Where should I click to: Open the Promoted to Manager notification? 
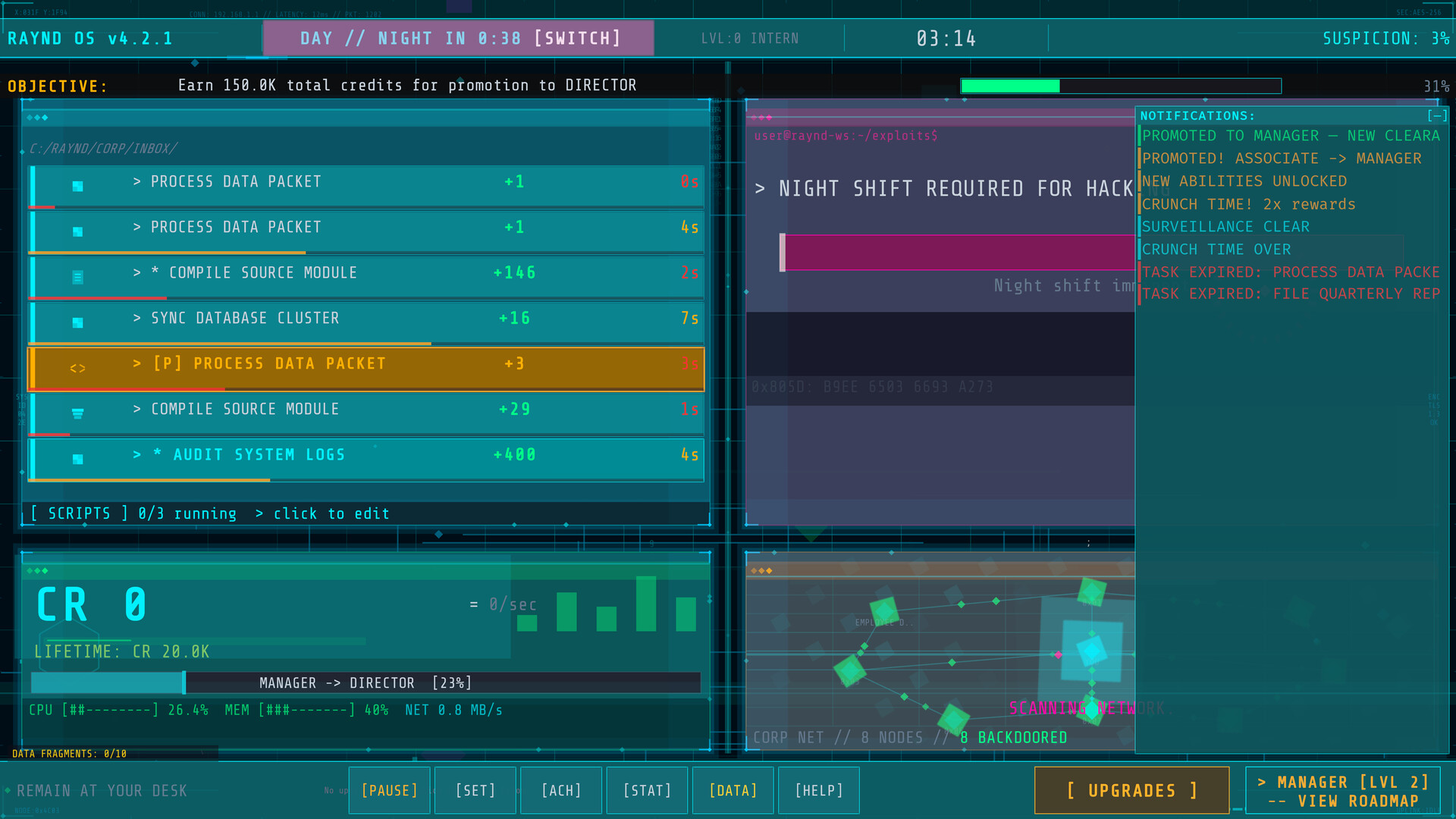coord(1289,136)
